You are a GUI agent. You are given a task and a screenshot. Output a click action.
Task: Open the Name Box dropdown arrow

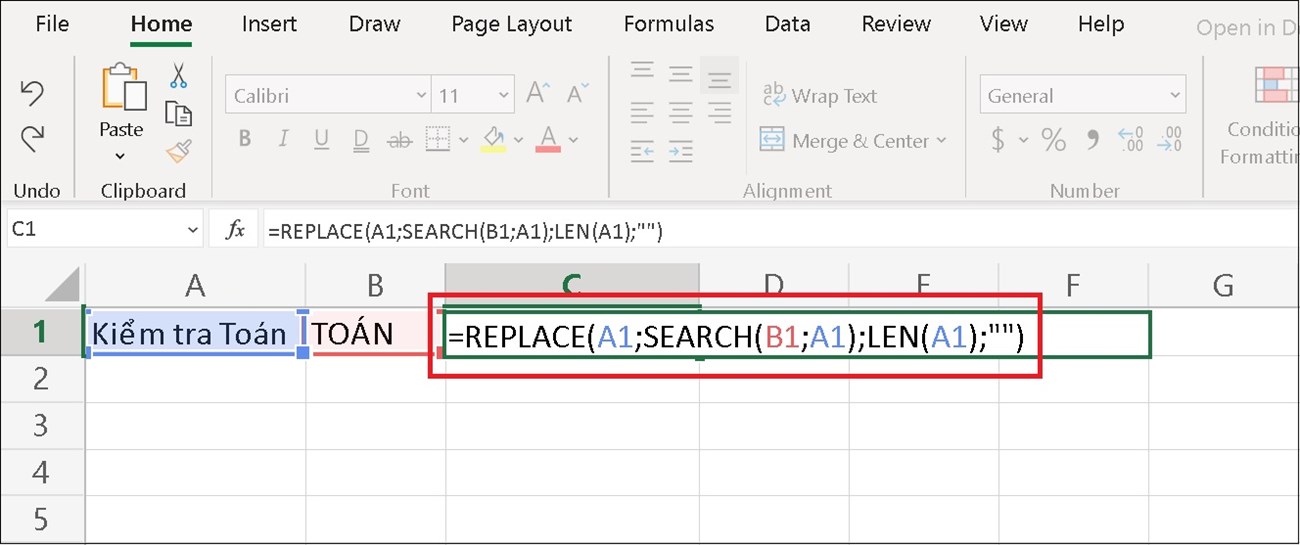point(192,230)
